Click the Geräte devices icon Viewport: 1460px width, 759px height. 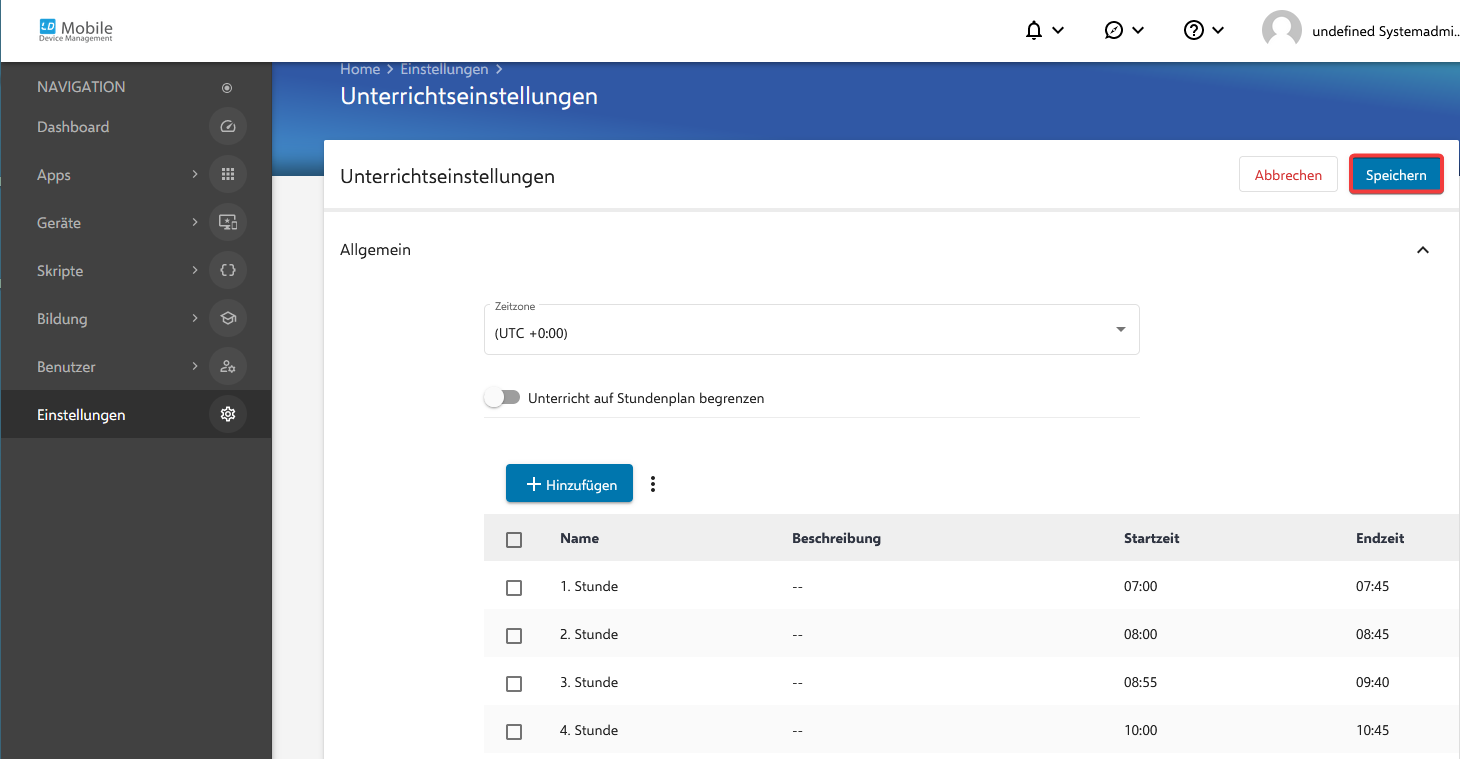(228, 223)
